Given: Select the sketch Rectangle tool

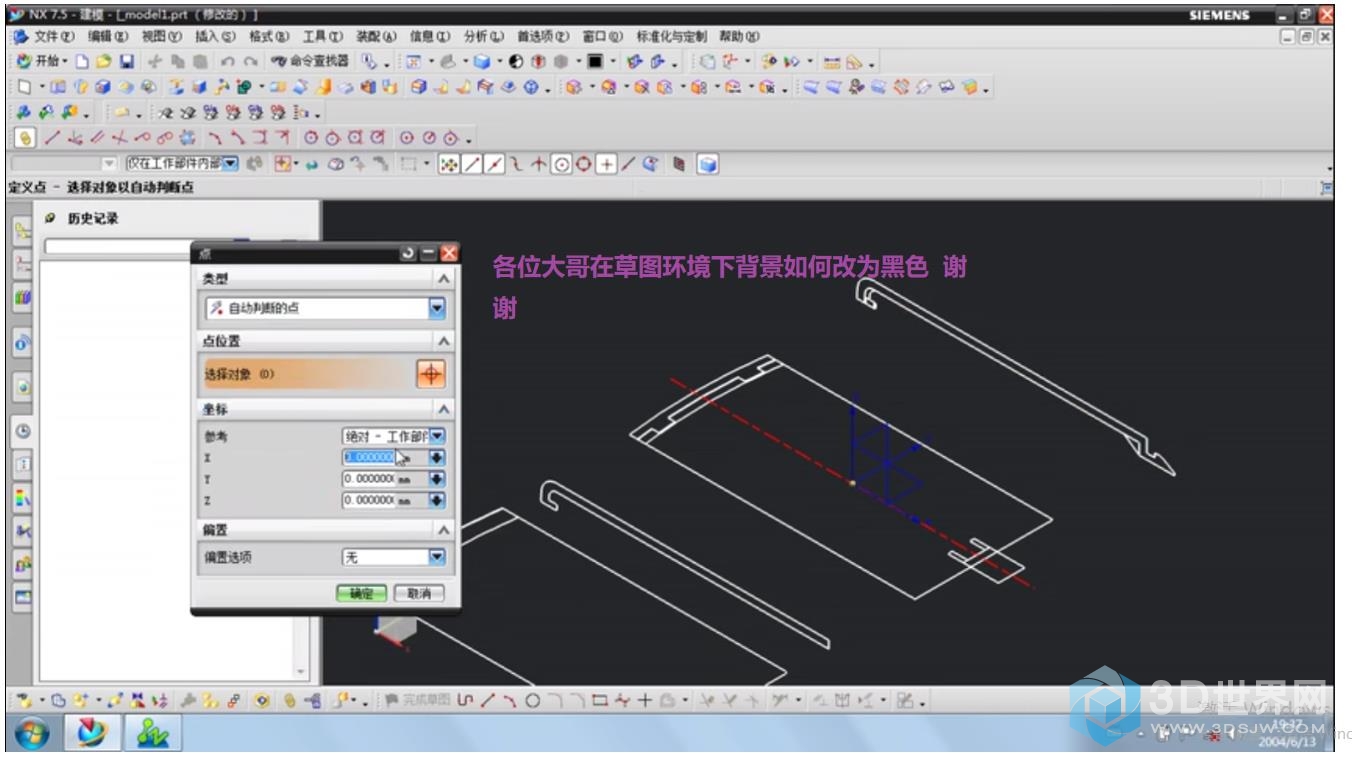Looking at the screenshot, I should click(x=599, y=701).
